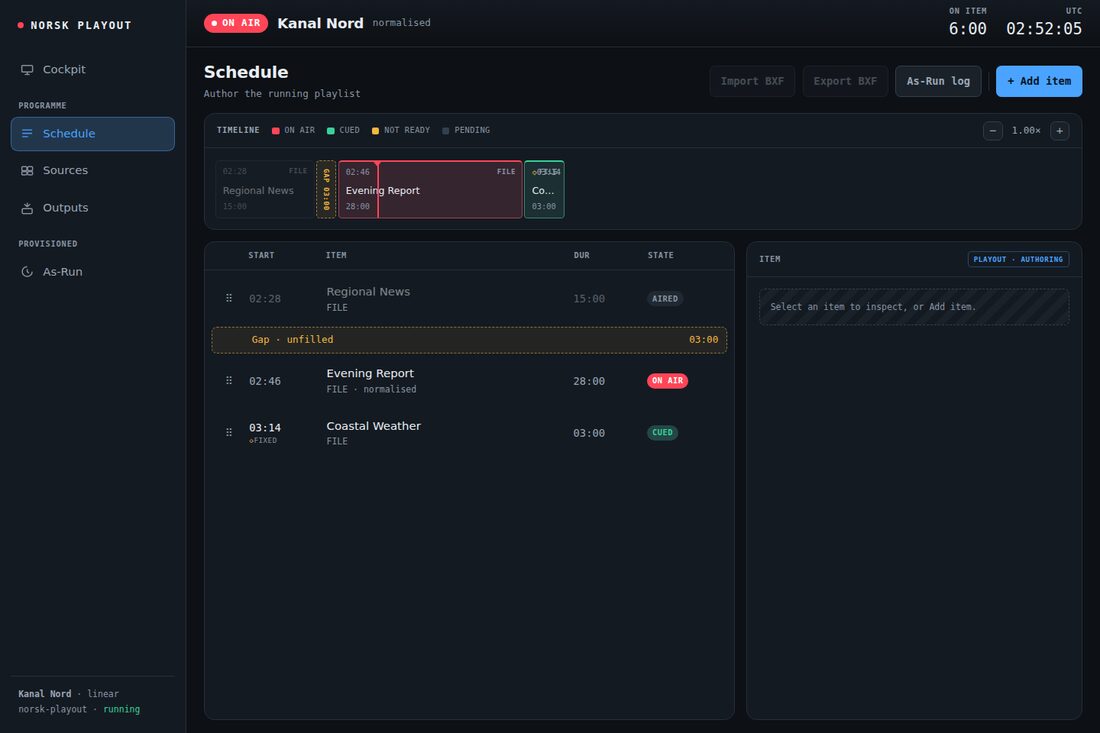Click the Export BXF button
This screenshot has width=1100, height=733.
point(845,81)
